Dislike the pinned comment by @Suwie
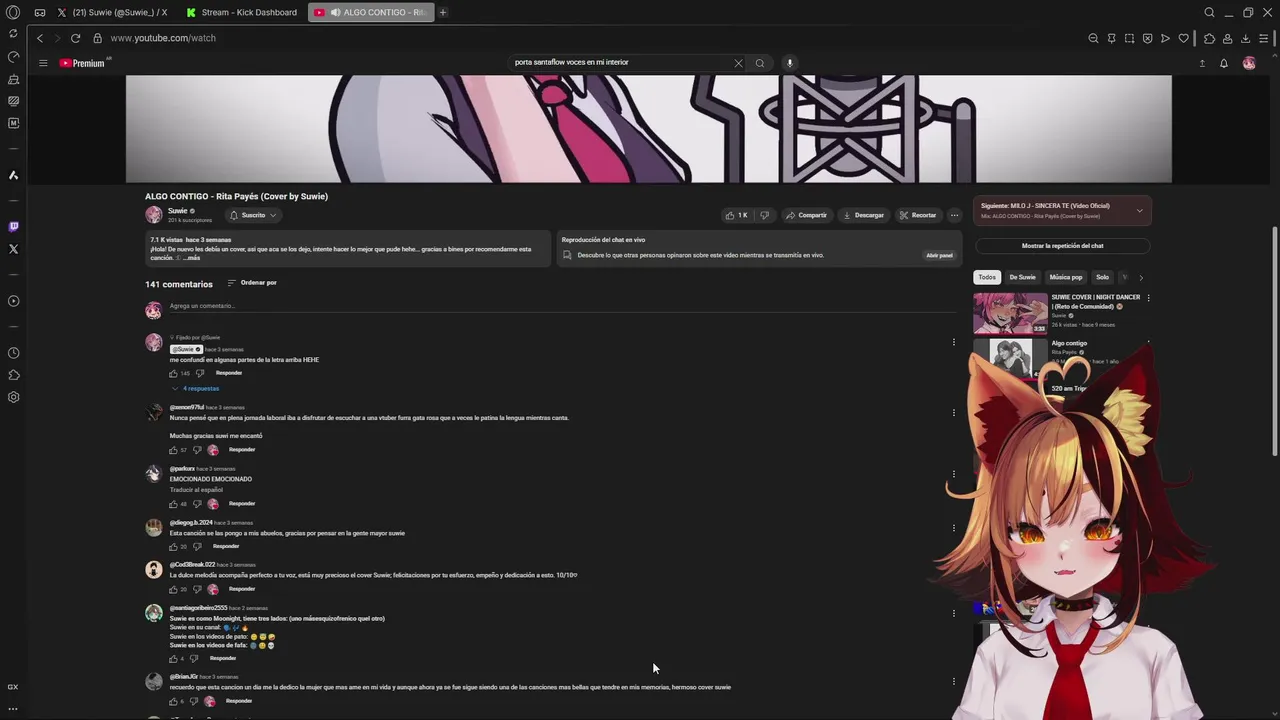This screenshot has height=720, width=1280. click(x=199, y=373)
